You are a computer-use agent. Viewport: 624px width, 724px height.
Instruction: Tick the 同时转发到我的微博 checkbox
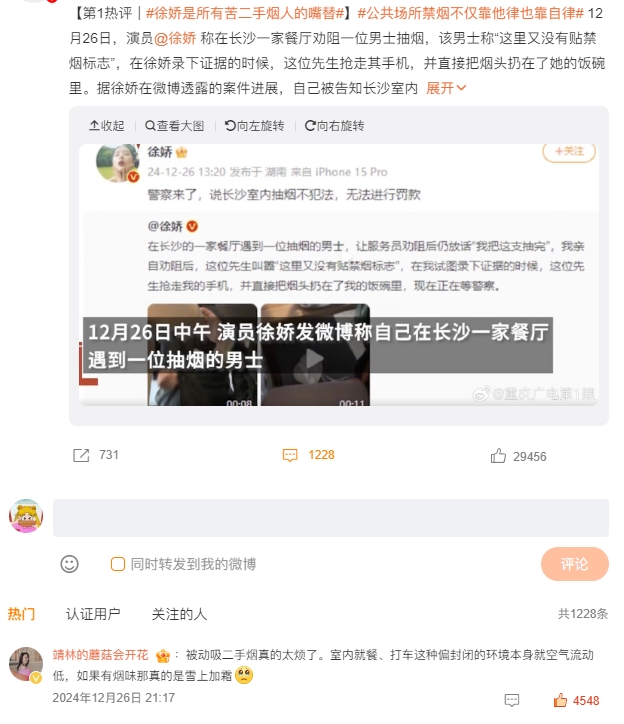click(x=118, y=564)
